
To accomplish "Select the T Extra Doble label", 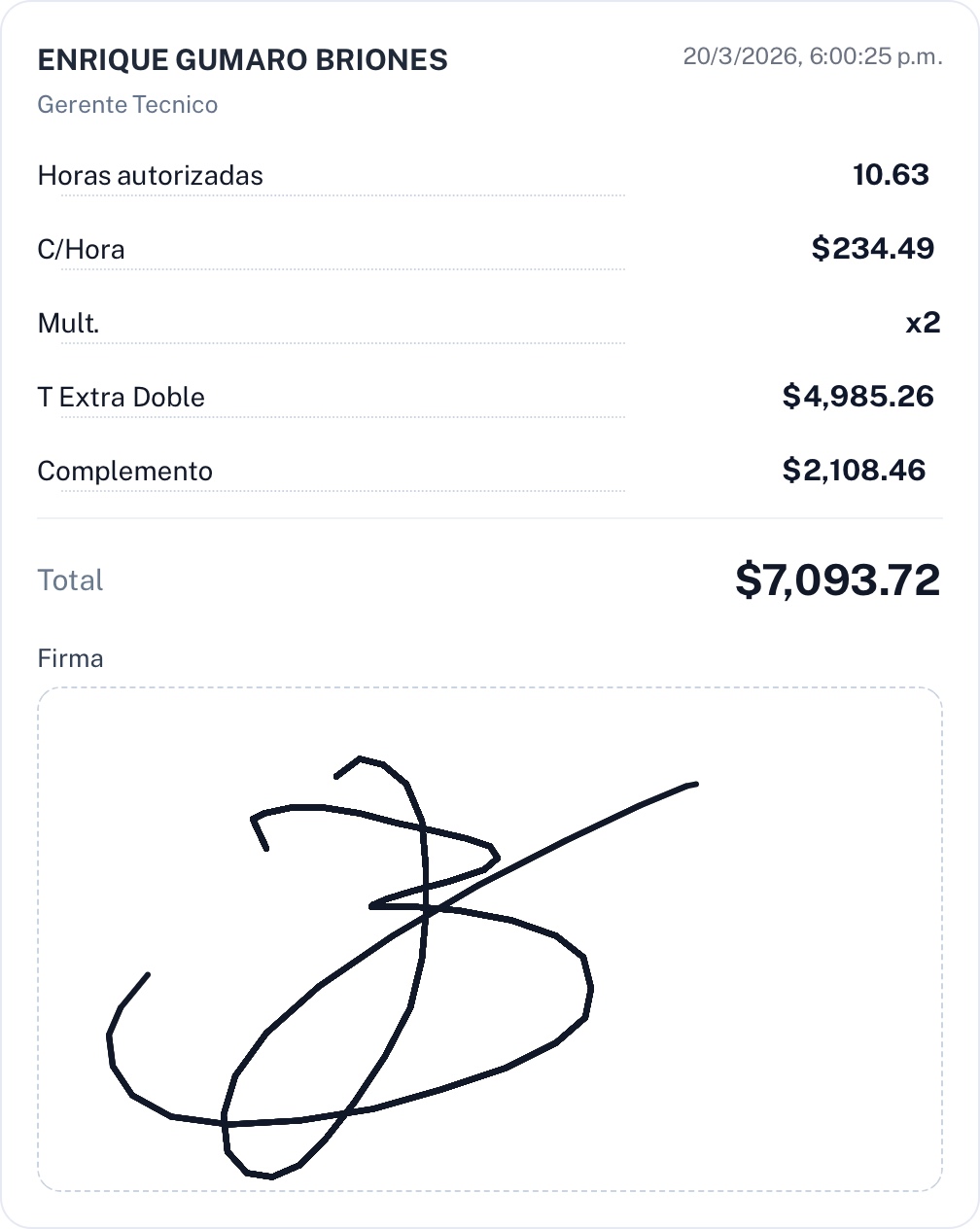I will point(121,398).
